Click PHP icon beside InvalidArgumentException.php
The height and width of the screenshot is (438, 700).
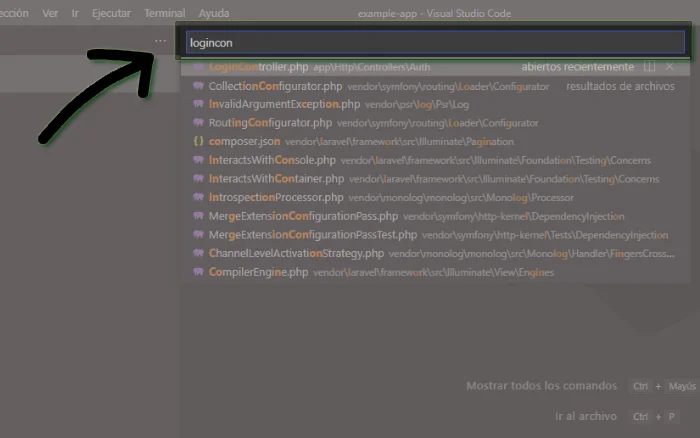[x=198, y=104]
